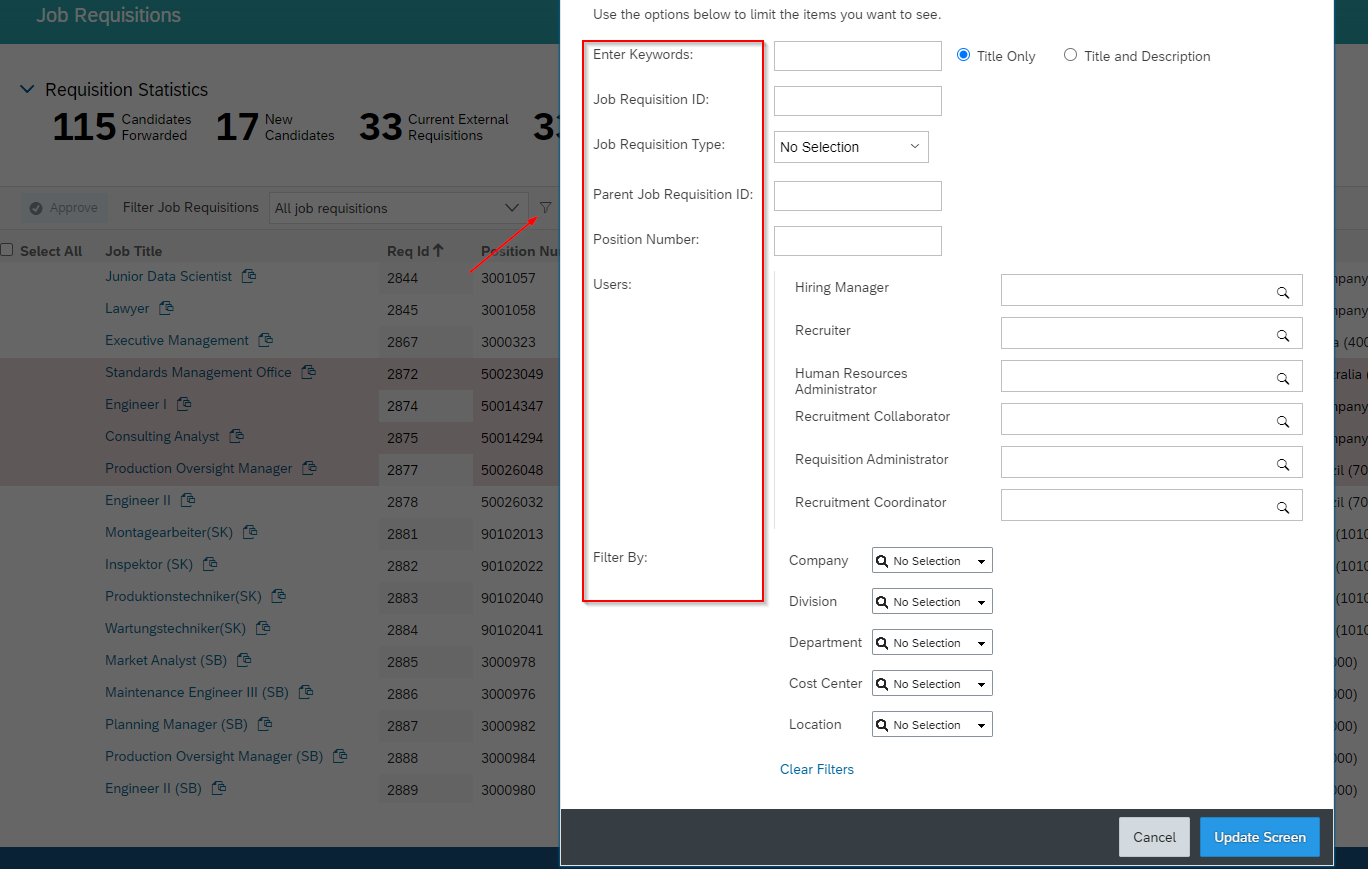The image size is (1368, 869).
Task: Open the Junior Data Scientist requisition link
Action: [168, 276]
